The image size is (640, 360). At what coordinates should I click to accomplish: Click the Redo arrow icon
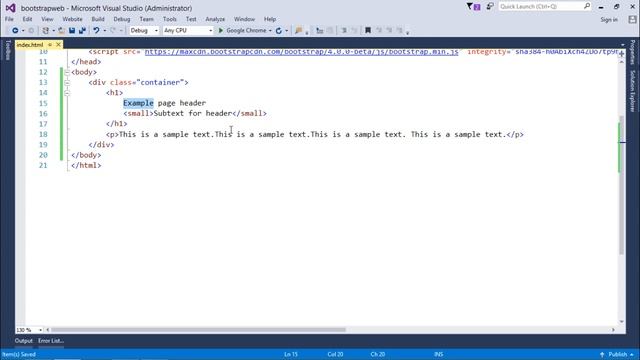(113, 31)
